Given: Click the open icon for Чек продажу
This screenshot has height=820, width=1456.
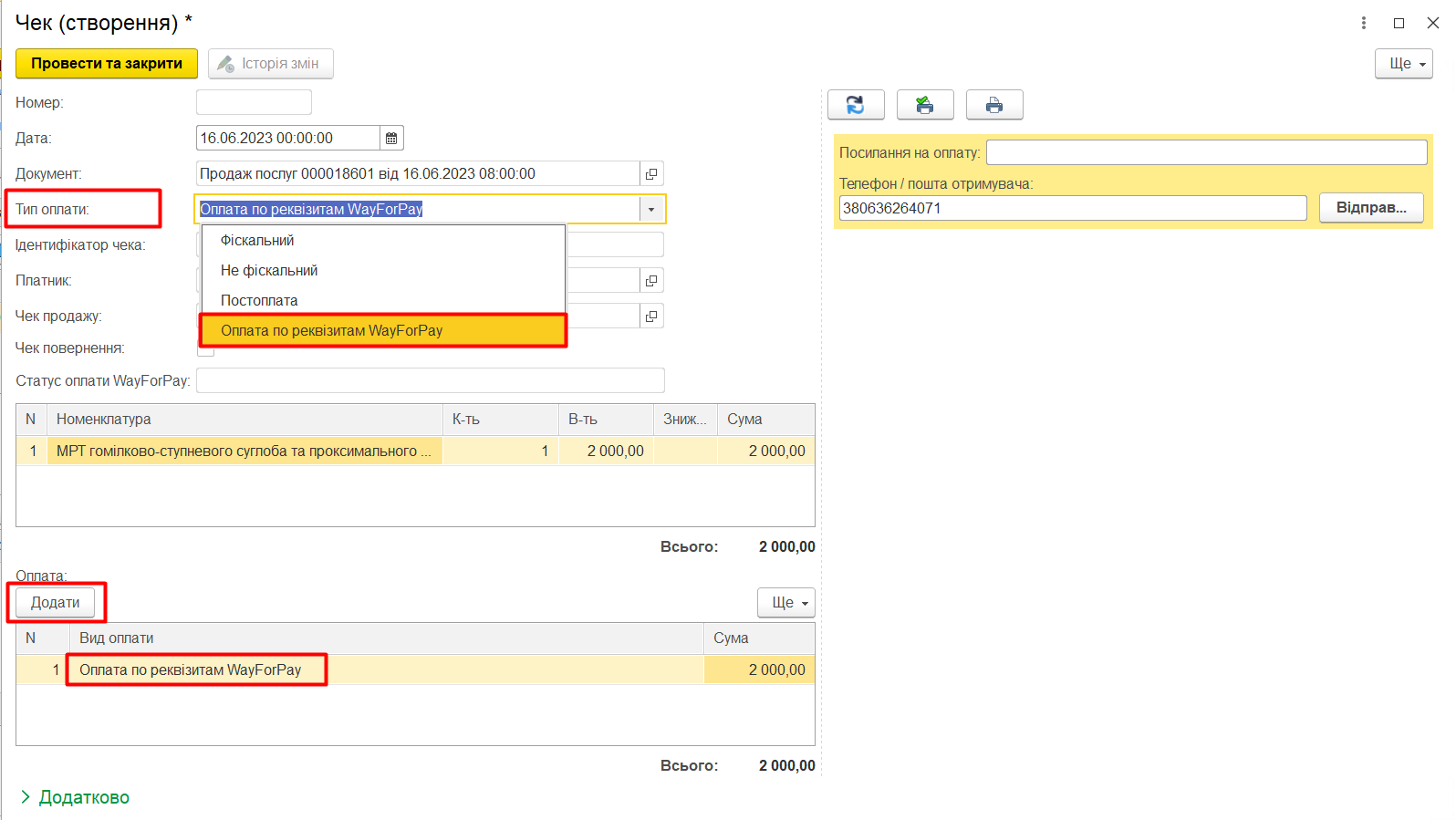Looking at the screenshot, I should pyautogui.click(x=651, y=317).
